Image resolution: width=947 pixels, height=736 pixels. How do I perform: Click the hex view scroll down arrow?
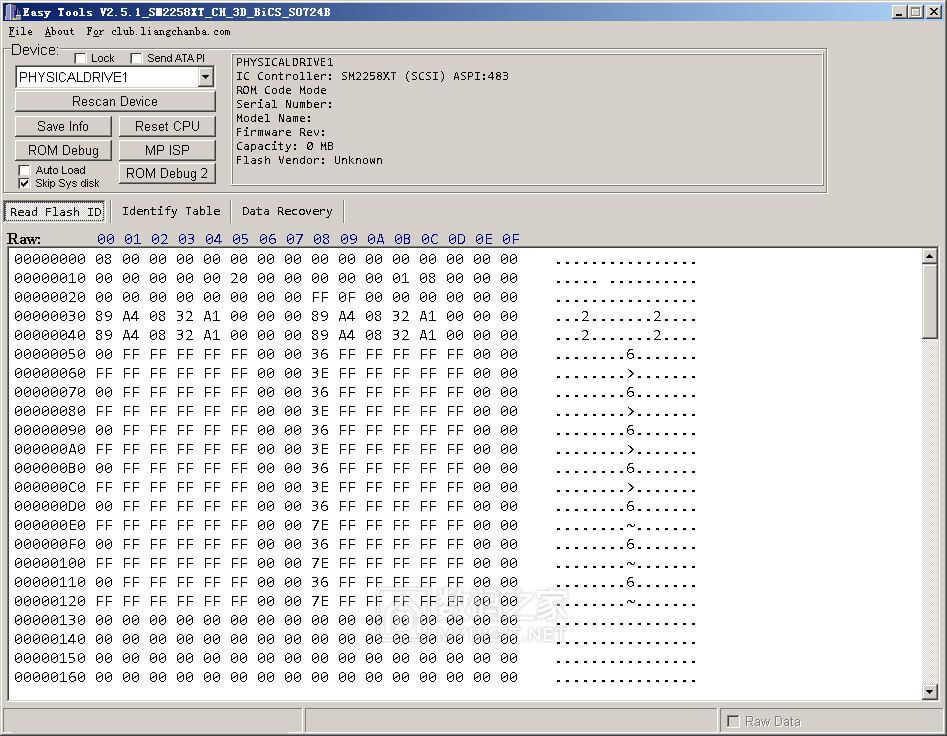pos(929,691)
